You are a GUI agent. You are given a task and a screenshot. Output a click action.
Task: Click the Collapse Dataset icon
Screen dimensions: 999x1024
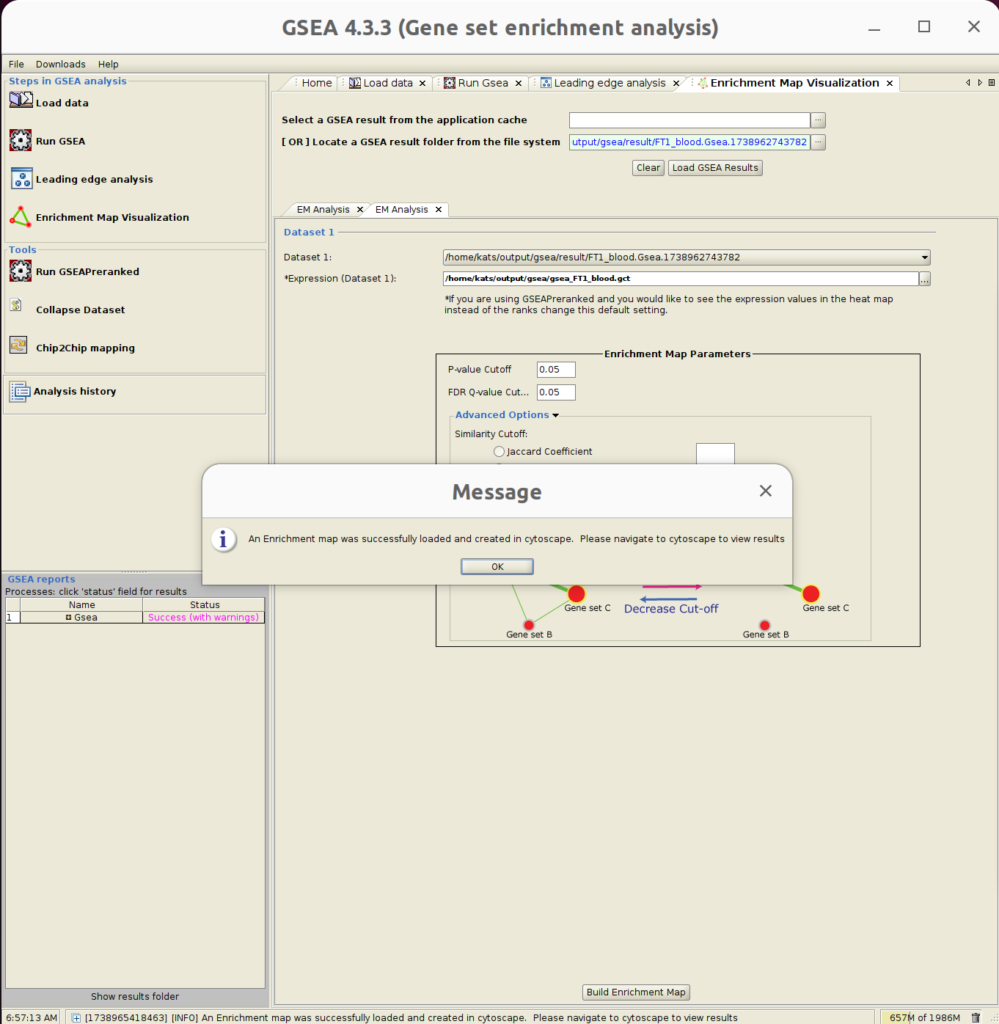(16, 306)
